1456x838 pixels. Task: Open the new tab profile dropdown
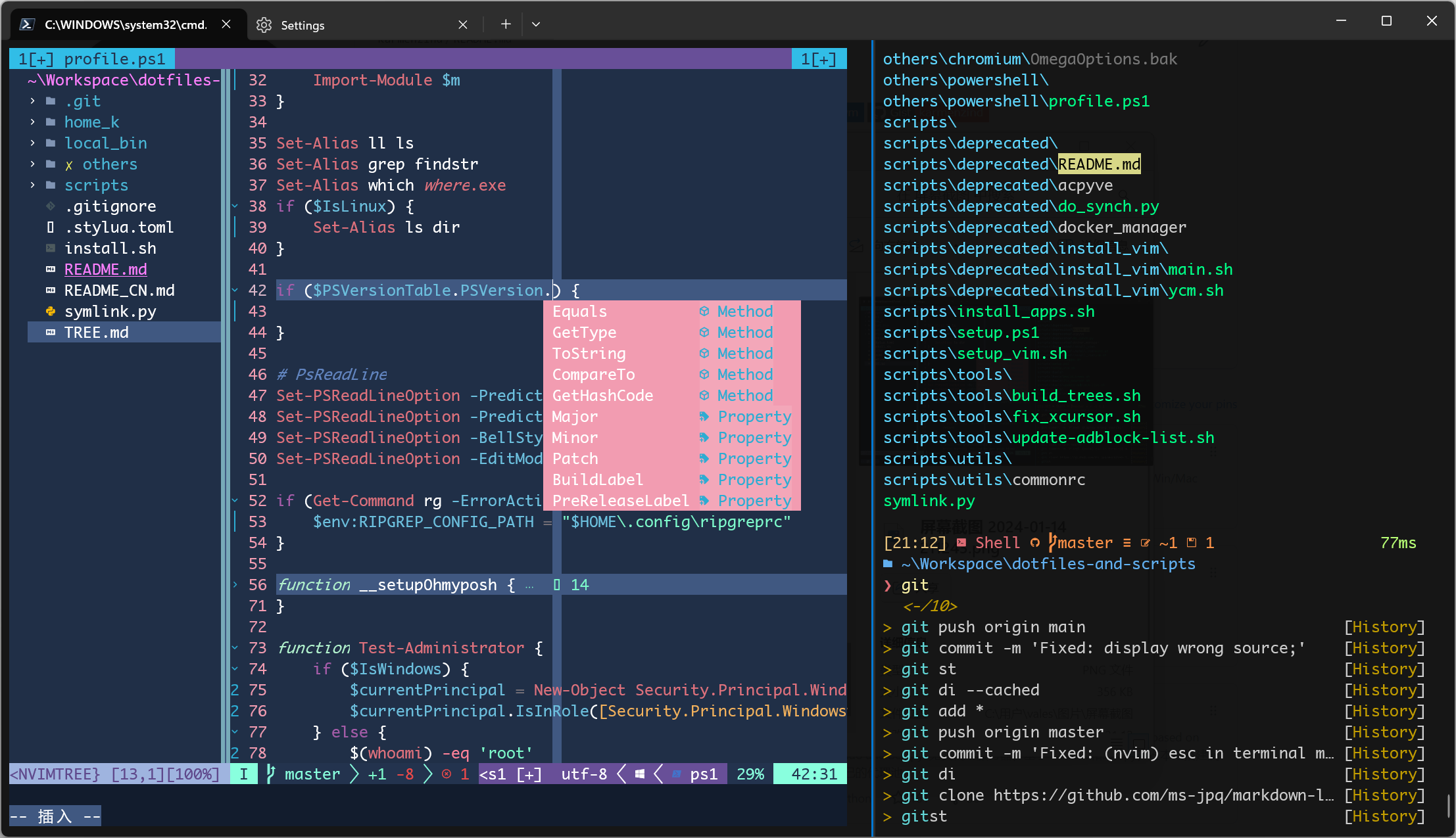point(536,24)
